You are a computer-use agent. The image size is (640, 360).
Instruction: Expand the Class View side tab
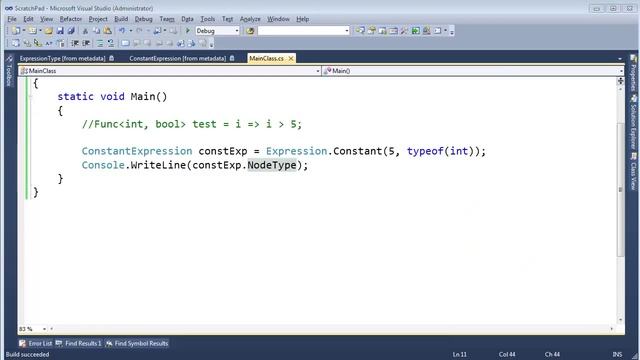(x=633, y=171)
